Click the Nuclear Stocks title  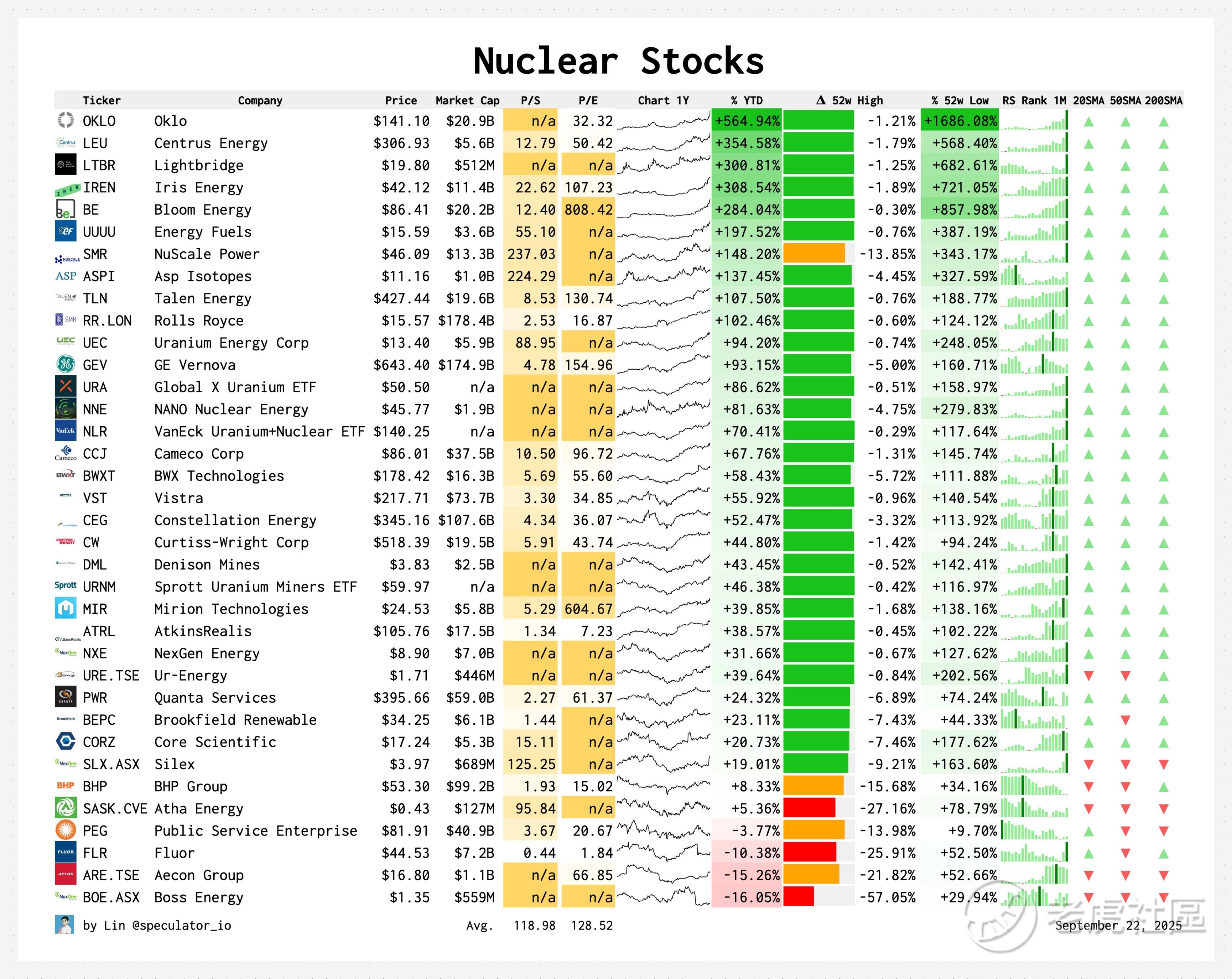[x=618, y=61]
